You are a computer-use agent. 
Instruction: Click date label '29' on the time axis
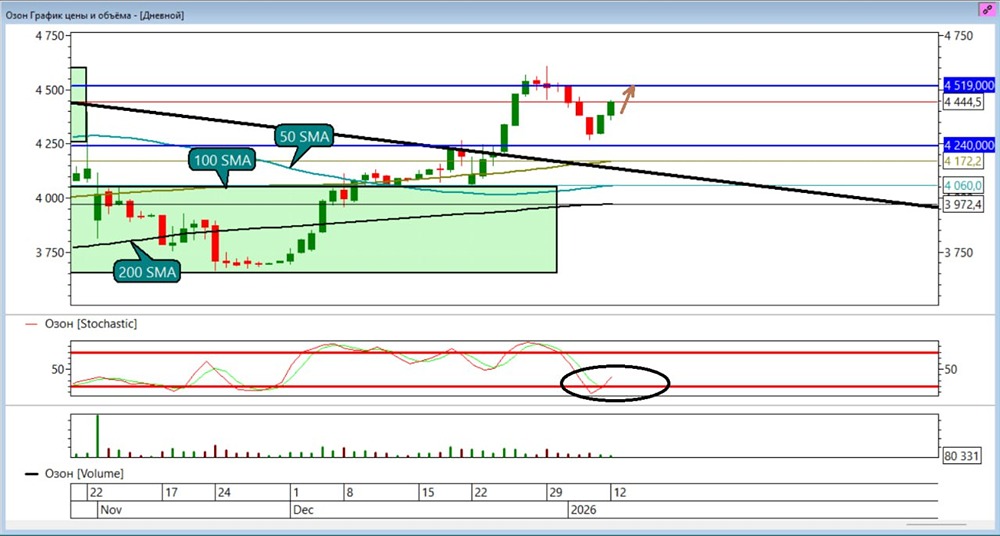click(x=554, y=493)
